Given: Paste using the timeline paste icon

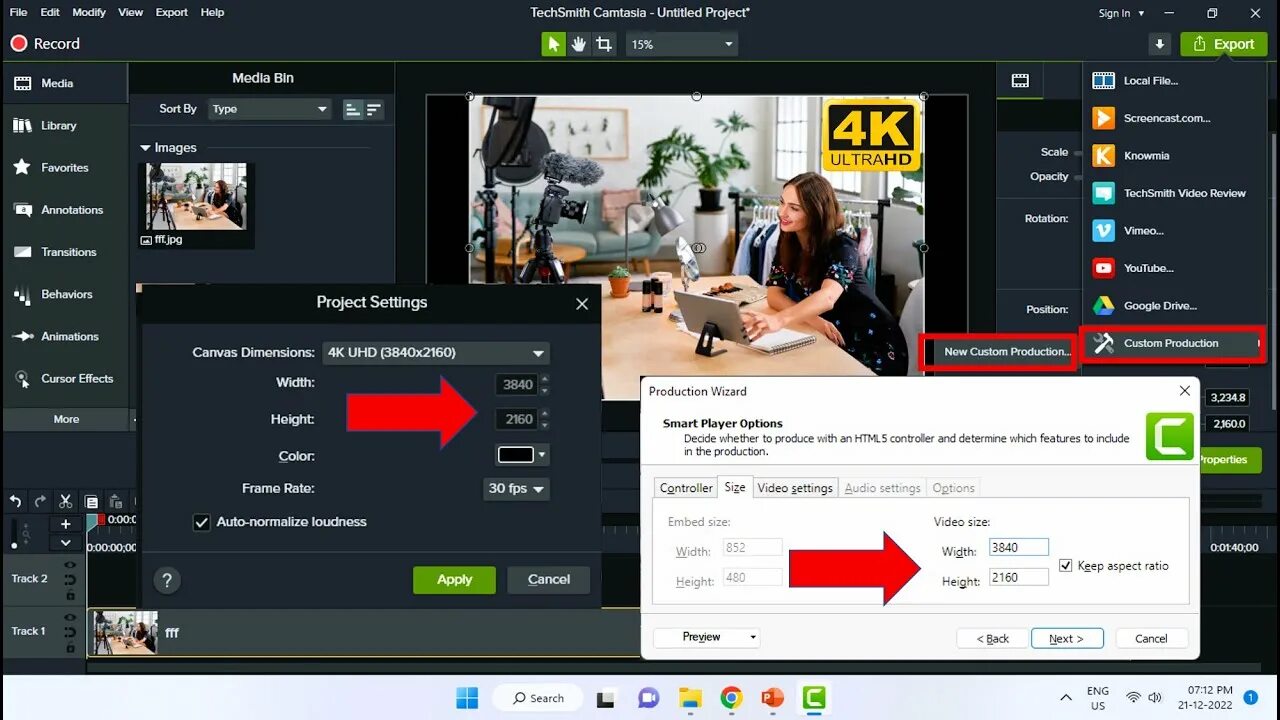Looking at the screenshot, I should click(115, 501).
